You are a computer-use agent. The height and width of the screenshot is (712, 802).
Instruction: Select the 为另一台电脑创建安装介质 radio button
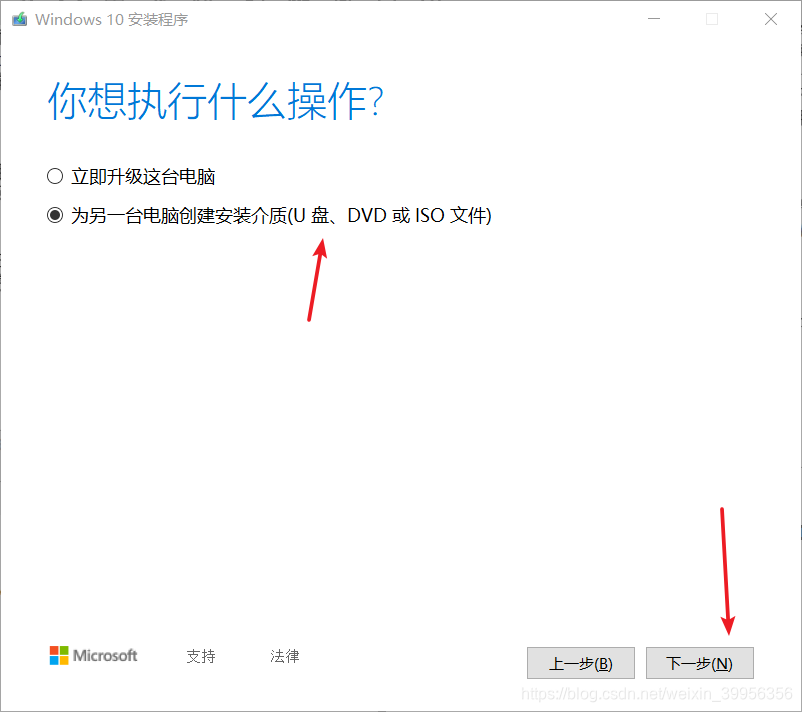[x=55, y=215]
